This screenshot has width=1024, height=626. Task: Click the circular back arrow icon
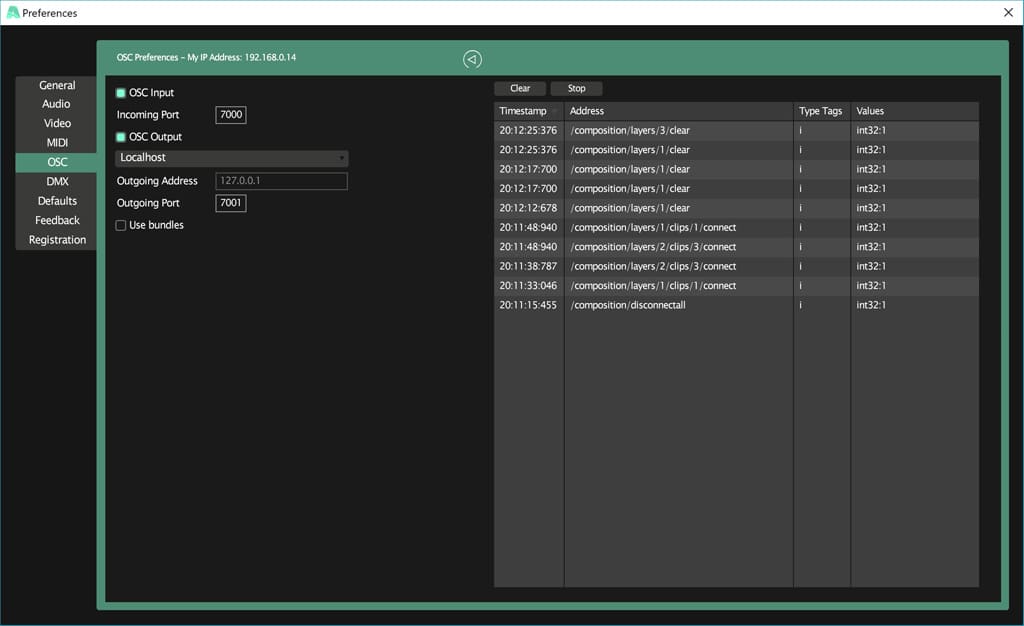(472, 59)
